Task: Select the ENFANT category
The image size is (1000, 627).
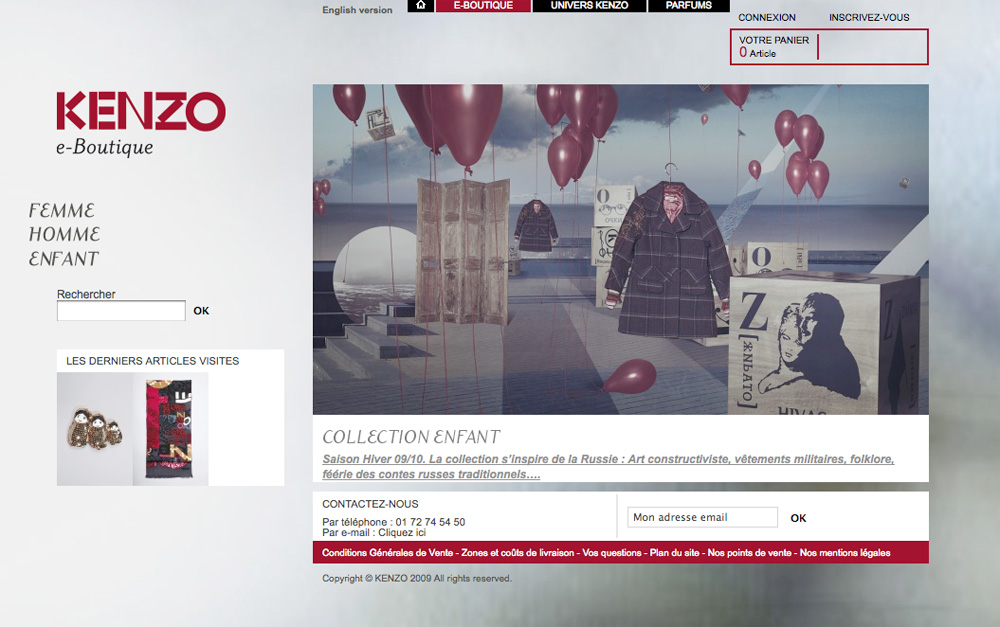Action: pos(64,259)
